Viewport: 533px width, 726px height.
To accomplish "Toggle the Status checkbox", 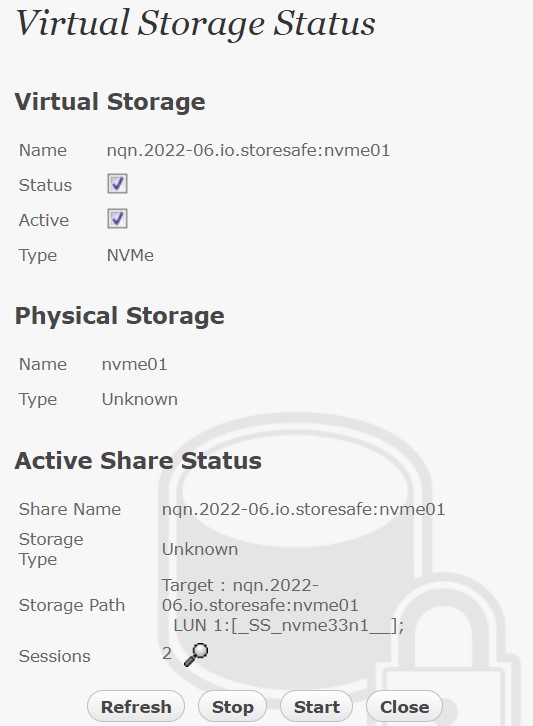I will tap(117, 184).
